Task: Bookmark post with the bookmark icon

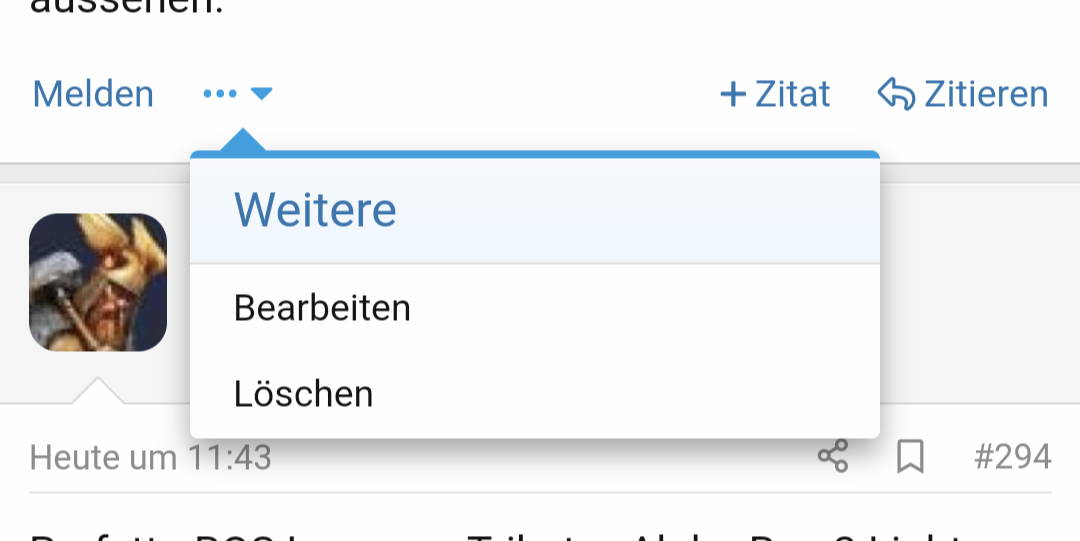Action: [910, 456]
